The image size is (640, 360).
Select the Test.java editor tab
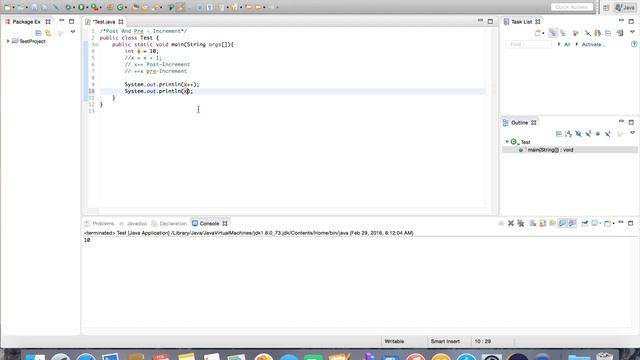click(104, 22)
